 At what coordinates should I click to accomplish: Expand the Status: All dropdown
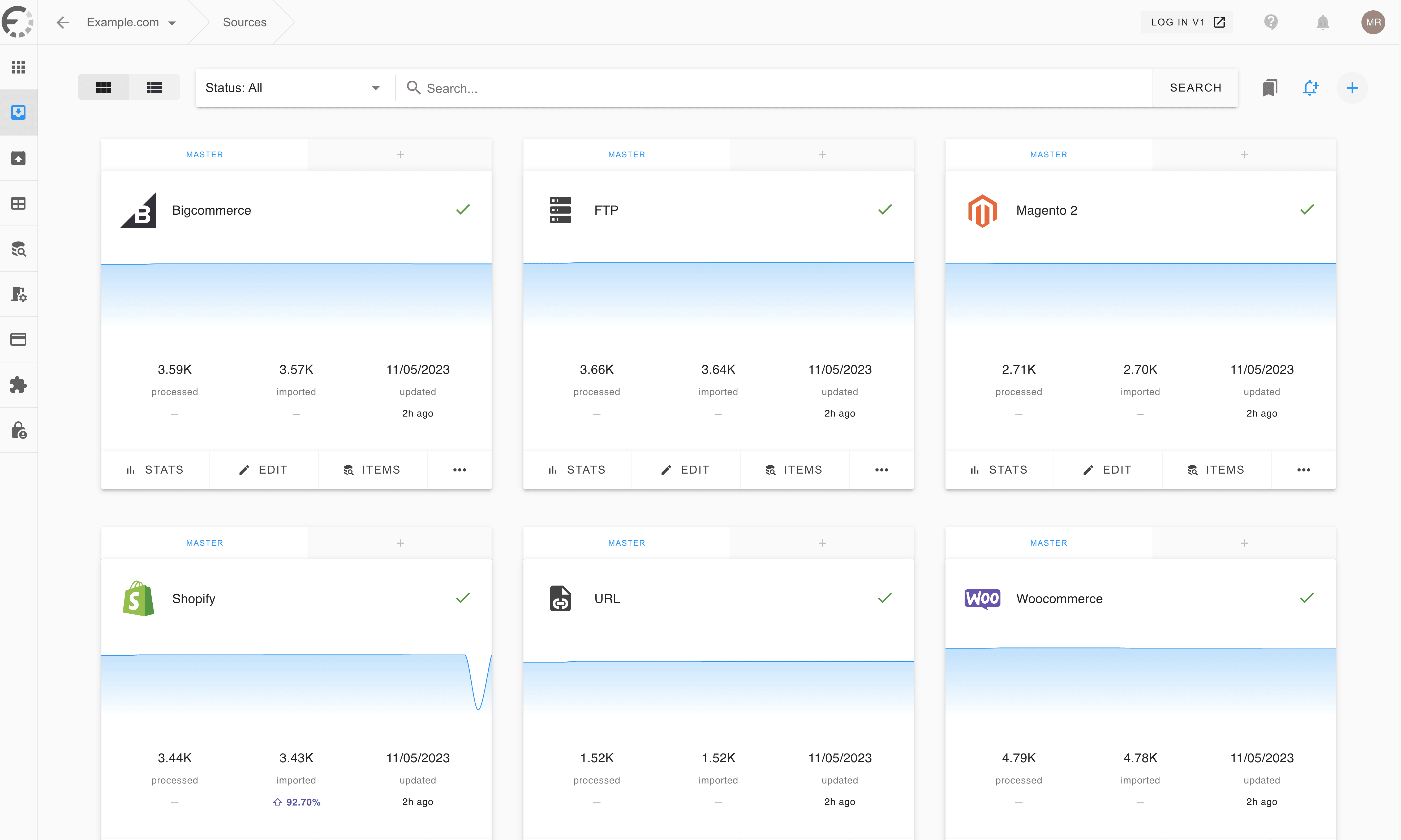292,88
